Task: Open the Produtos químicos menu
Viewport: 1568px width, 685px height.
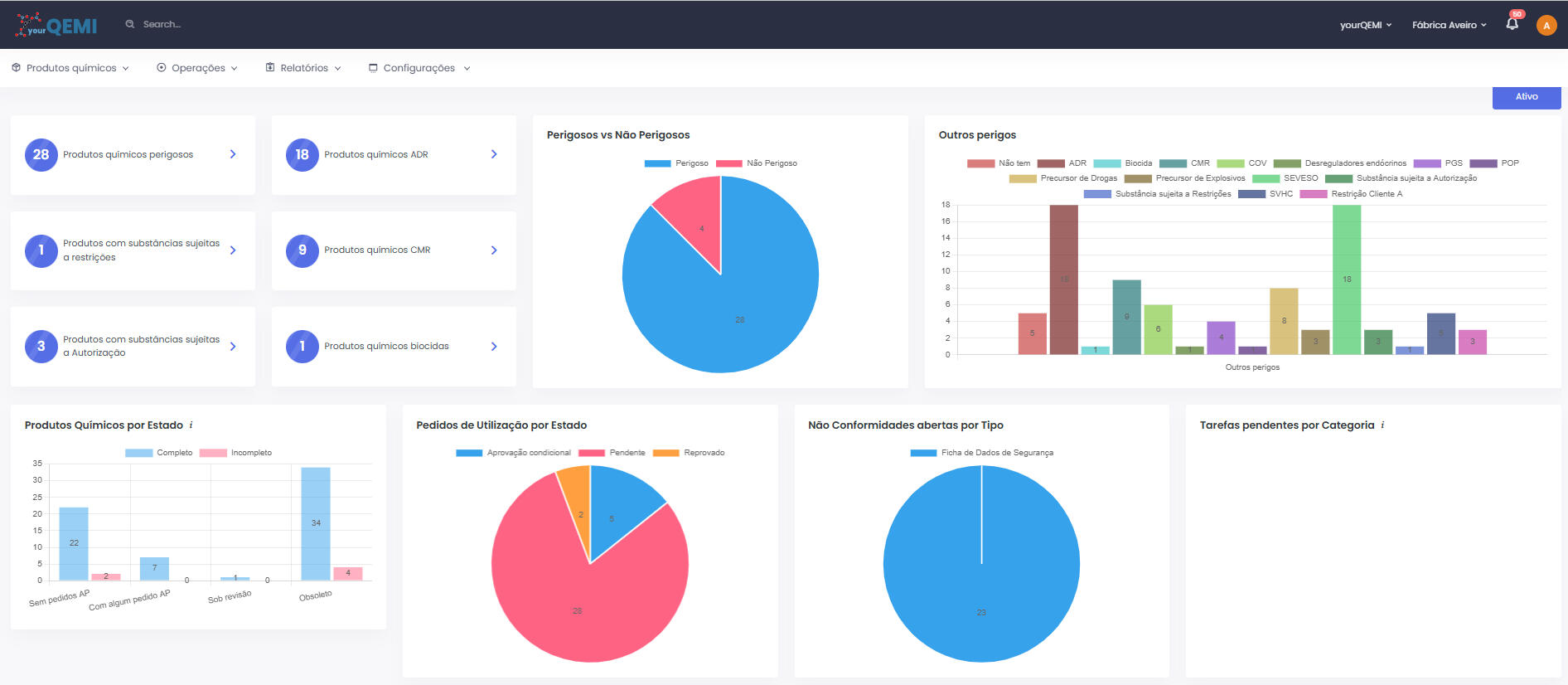Action: [70, 68]
